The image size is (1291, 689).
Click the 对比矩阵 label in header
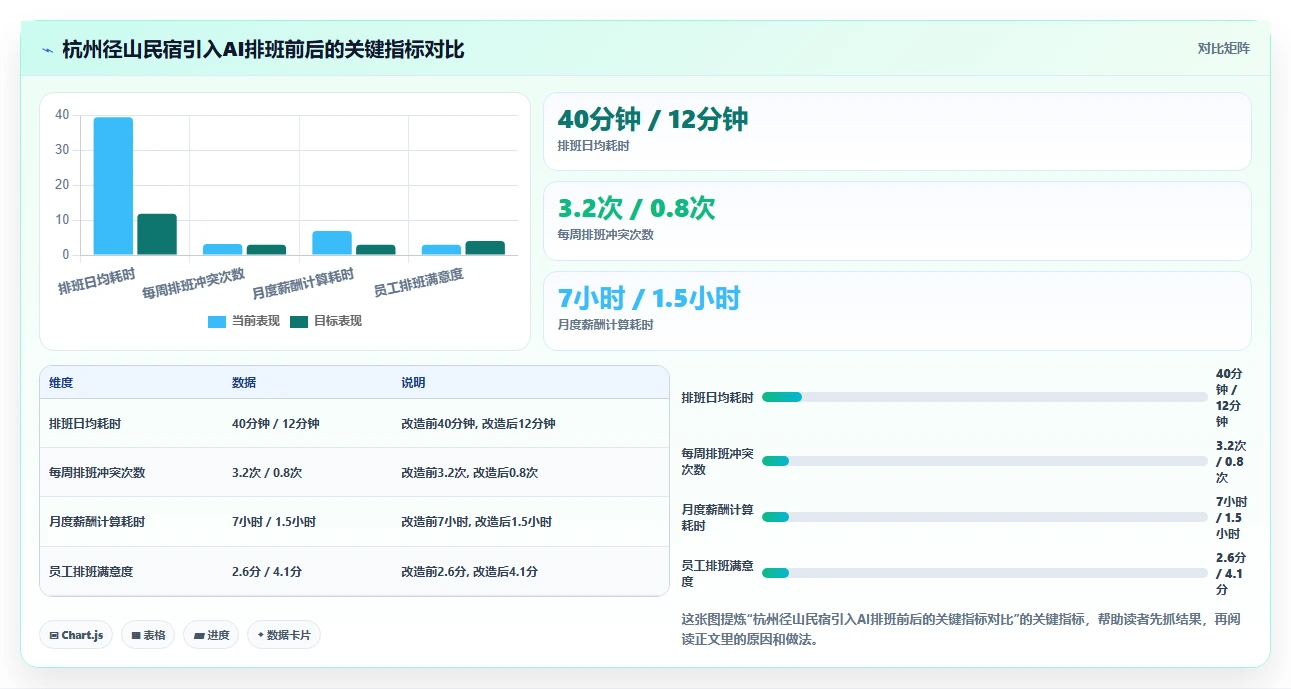tap(1224, 48)
